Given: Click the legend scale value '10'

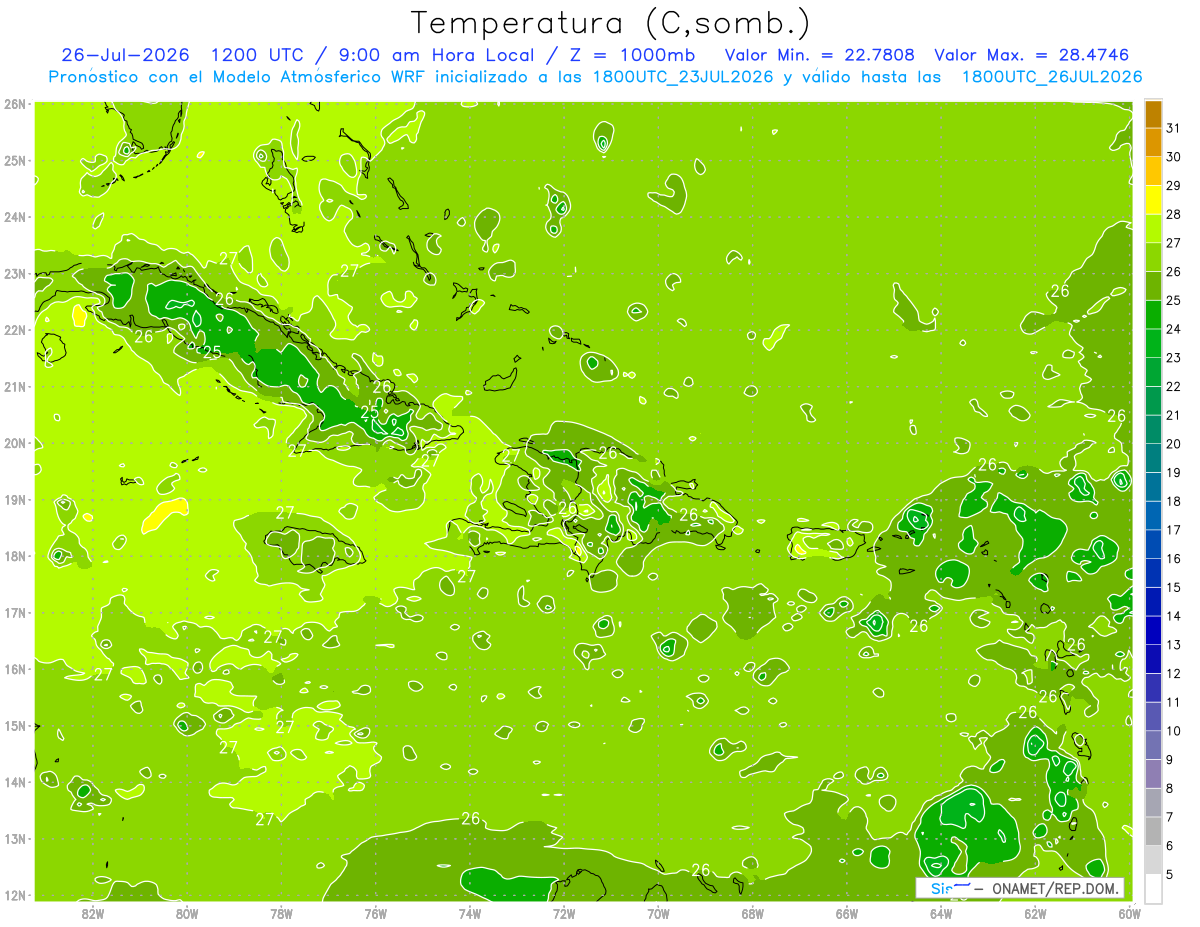Looking at the screenshot, I should [1173, 731].
